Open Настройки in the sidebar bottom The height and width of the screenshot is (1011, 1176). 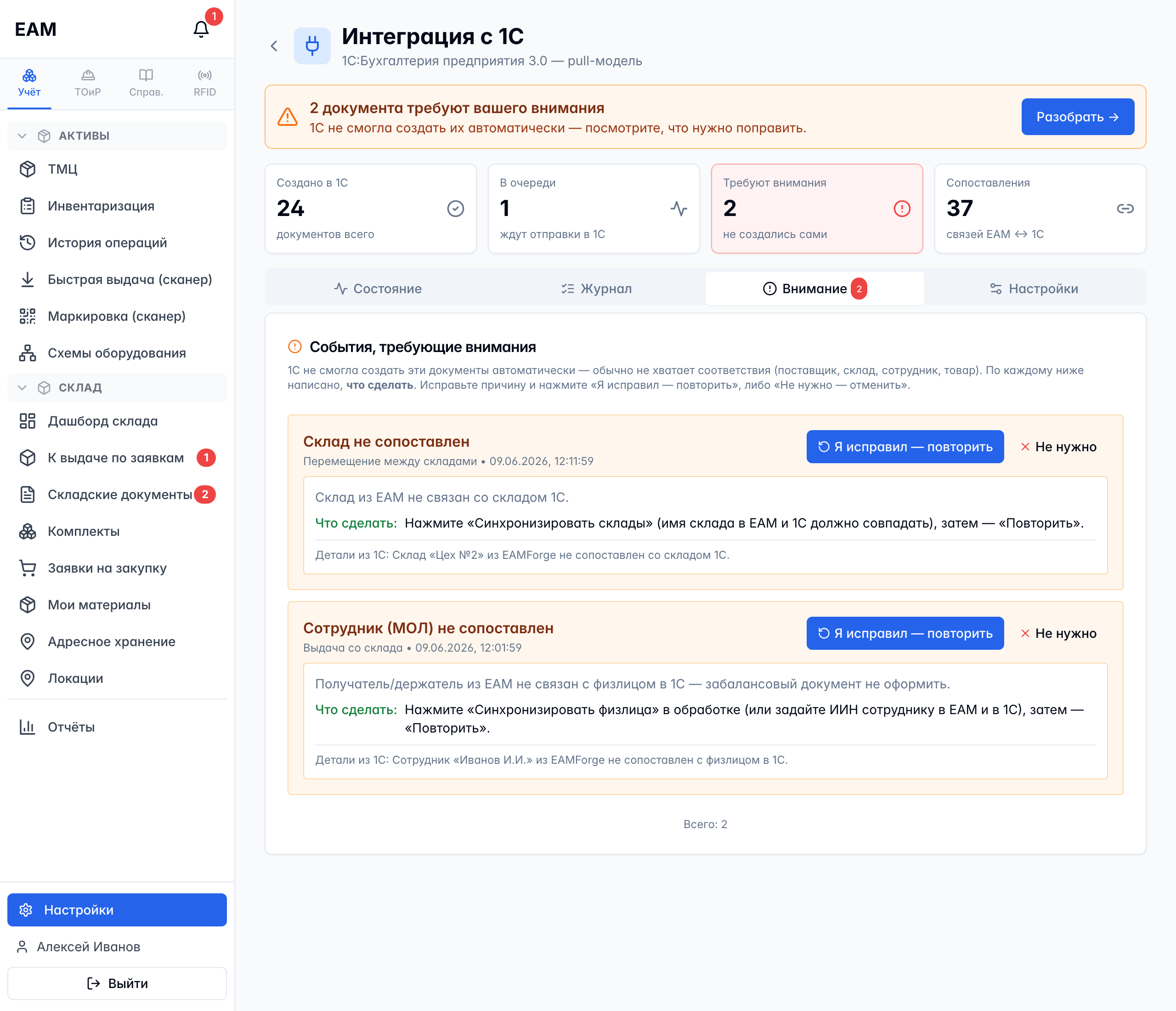117,910
